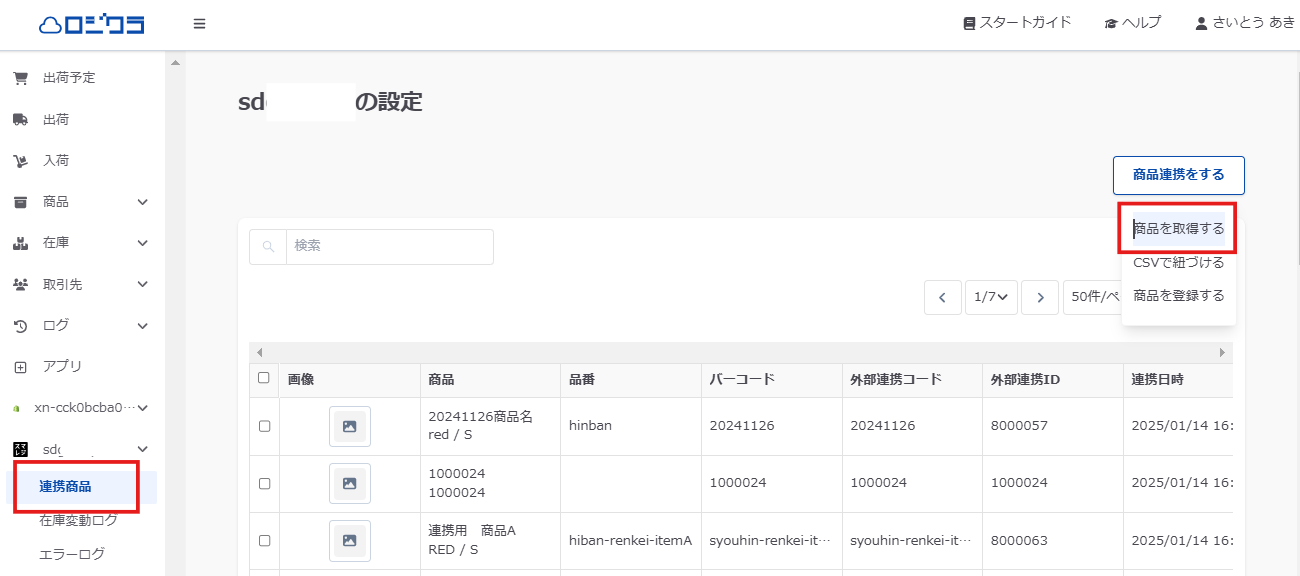The height and width of the screenshot is (576, 1300).
Task: Expand the xn-cck0bcba0 store menu
Action: point(143,408)
